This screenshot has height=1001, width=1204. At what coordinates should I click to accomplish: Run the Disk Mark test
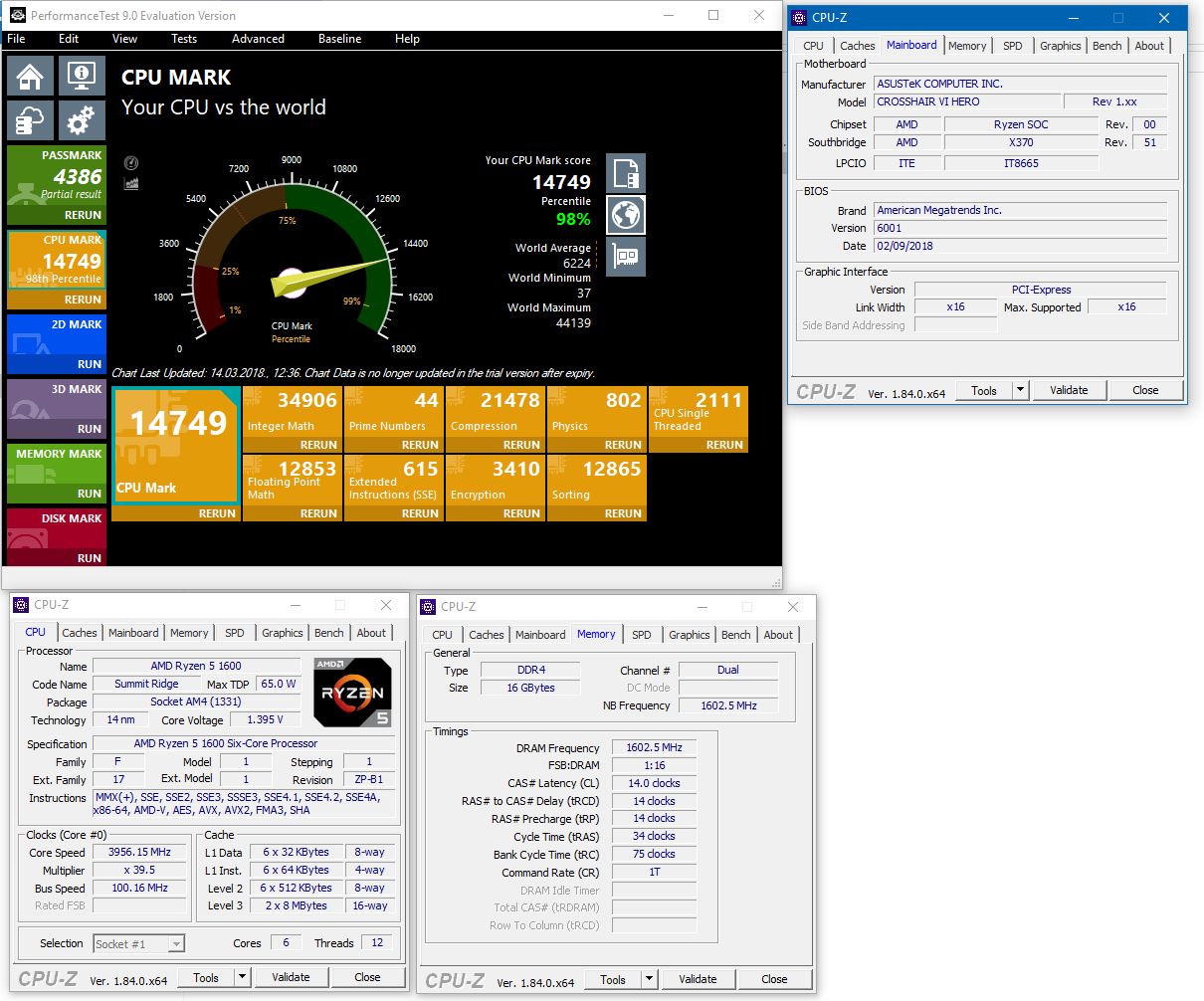(x=90, y=558)
